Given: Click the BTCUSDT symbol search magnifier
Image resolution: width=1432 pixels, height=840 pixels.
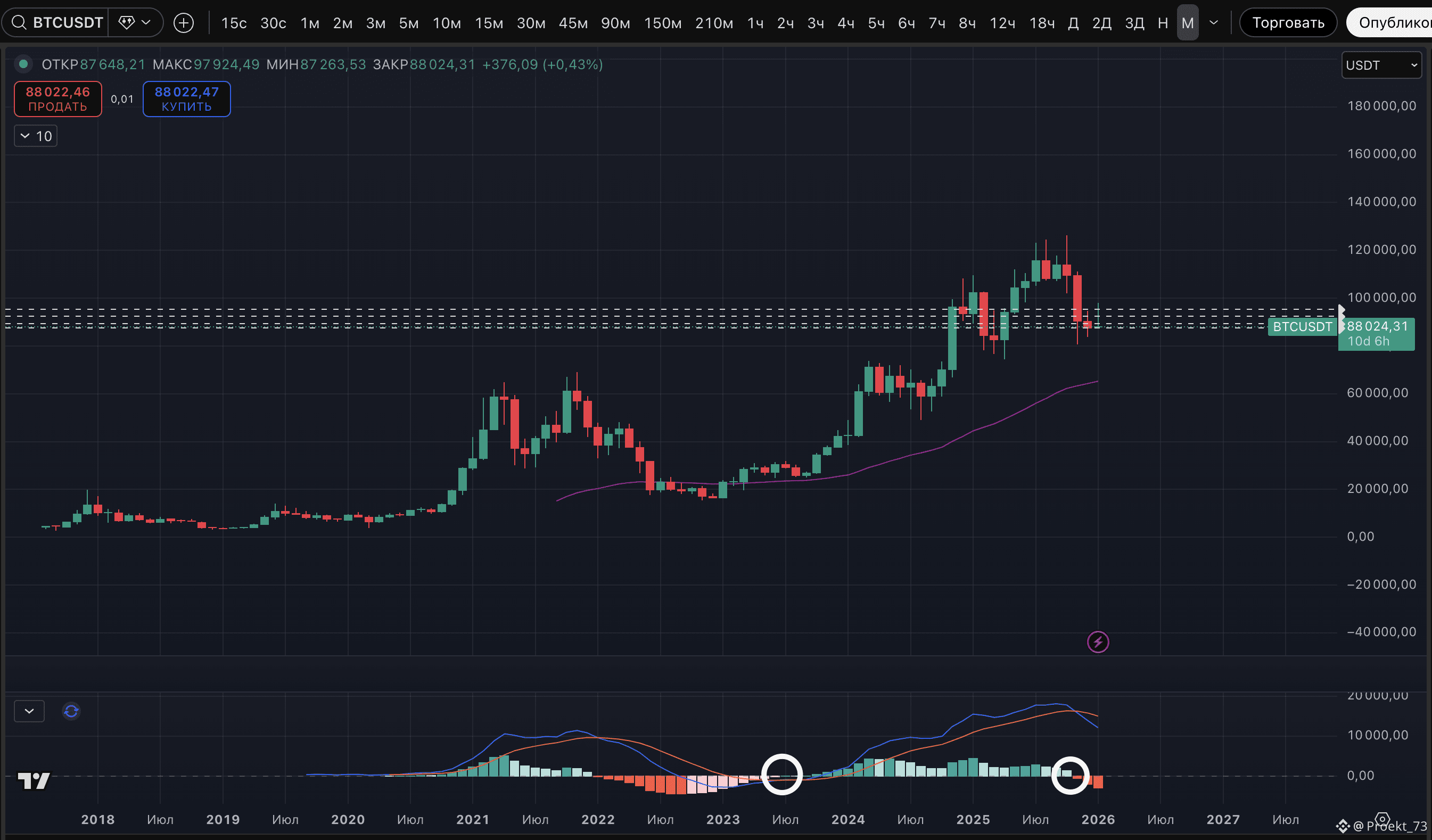Looking at the screenshot, I should (x=19, y=23).
